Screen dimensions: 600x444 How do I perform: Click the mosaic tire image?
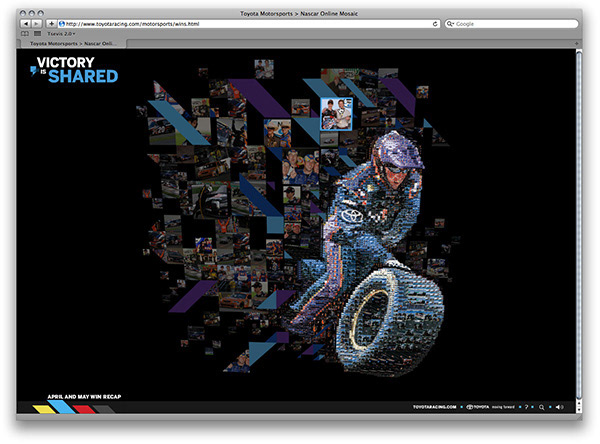tap(390, 322)
